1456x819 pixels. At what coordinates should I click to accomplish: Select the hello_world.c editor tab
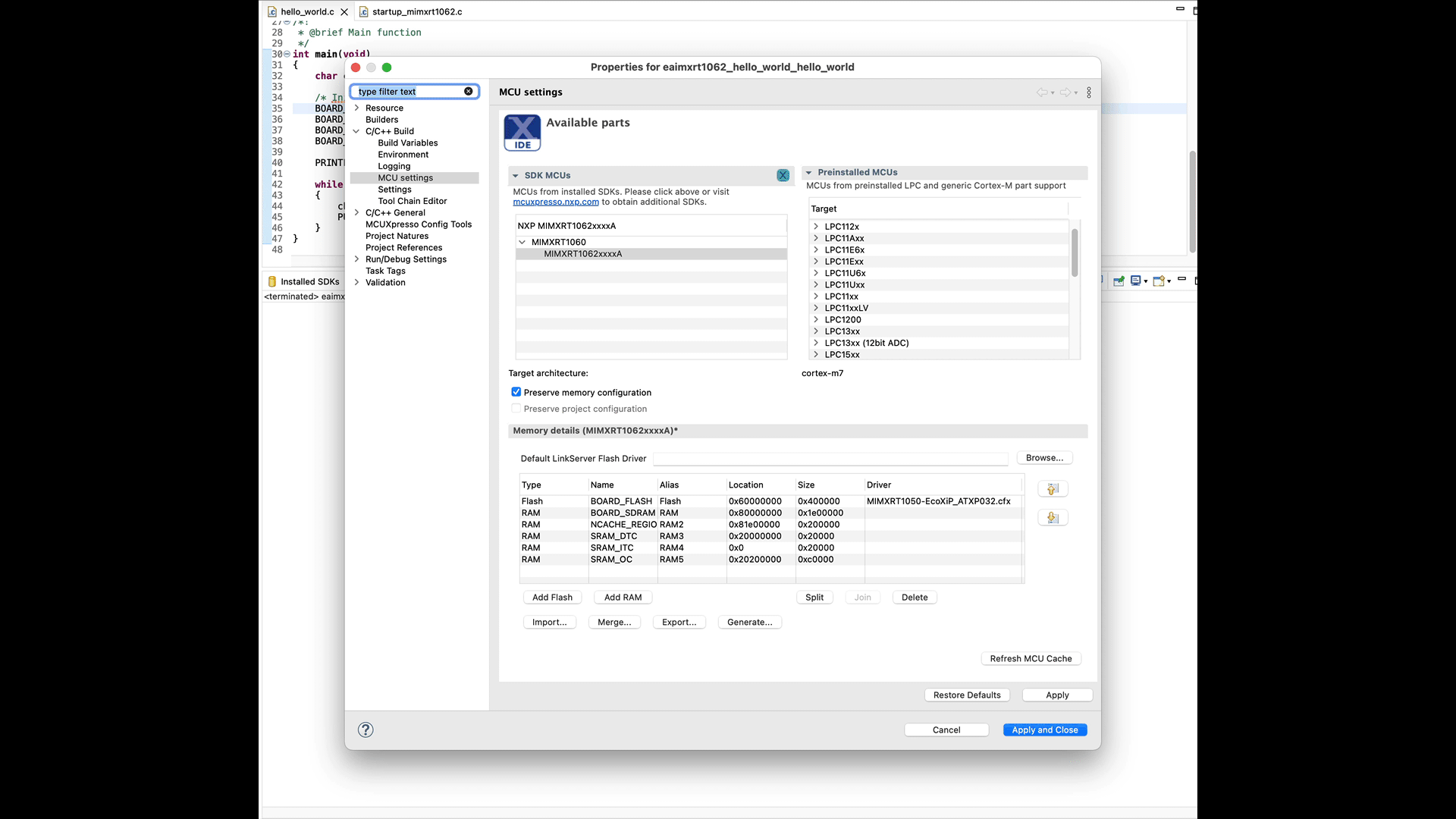click(x=306, y=11)
